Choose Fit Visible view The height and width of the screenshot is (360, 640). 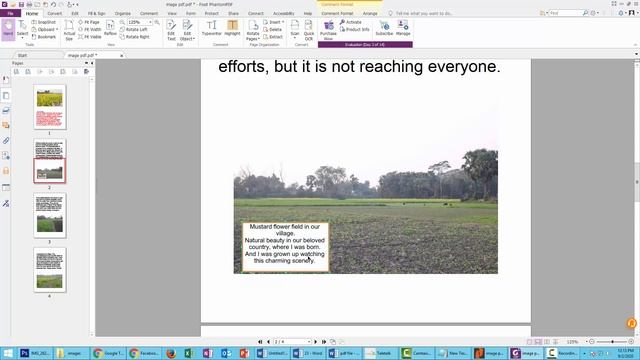89,37
